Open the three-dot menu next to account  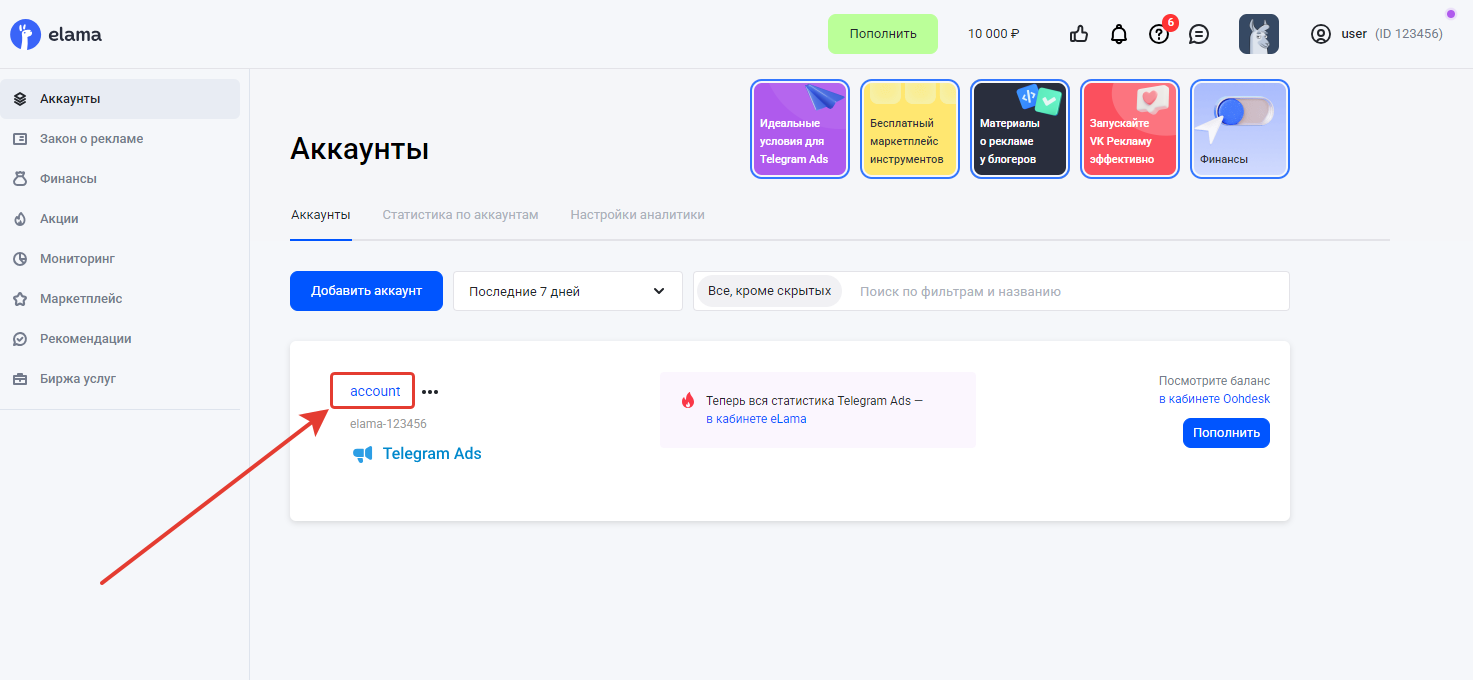(430, 392)
